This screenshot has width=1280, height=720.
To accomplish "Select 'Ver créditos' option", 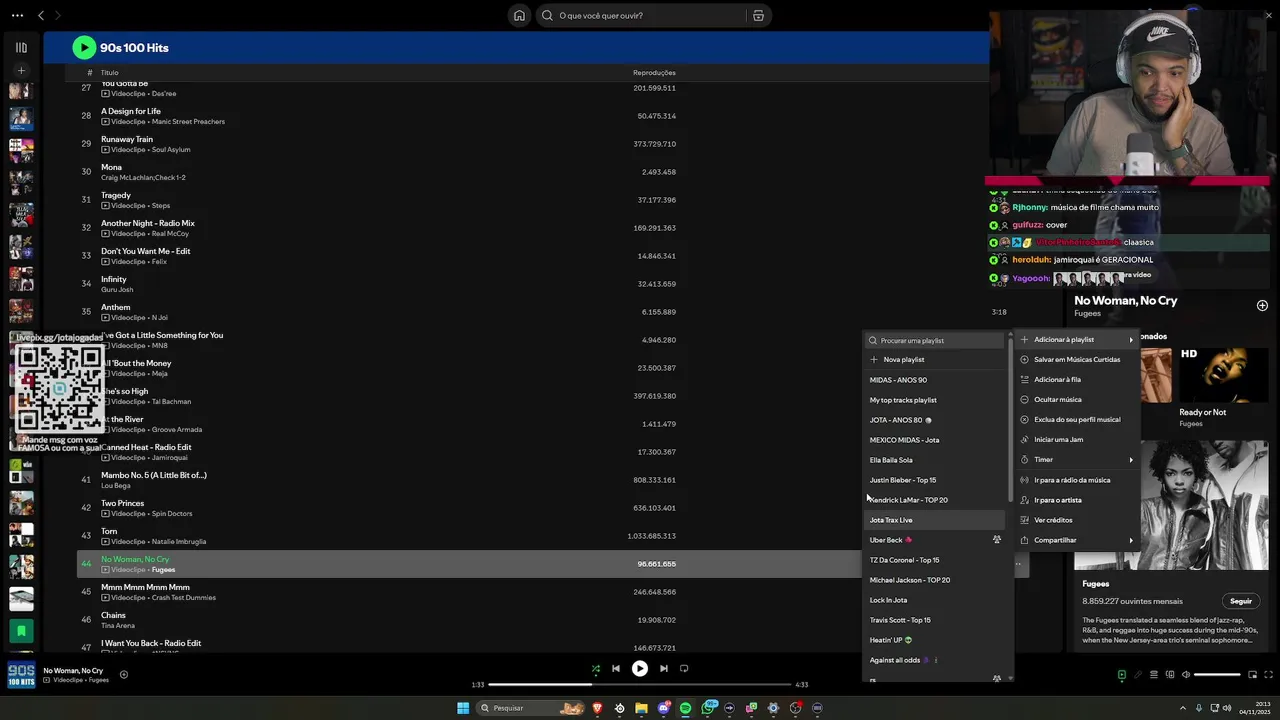I will click(1077, 520).
